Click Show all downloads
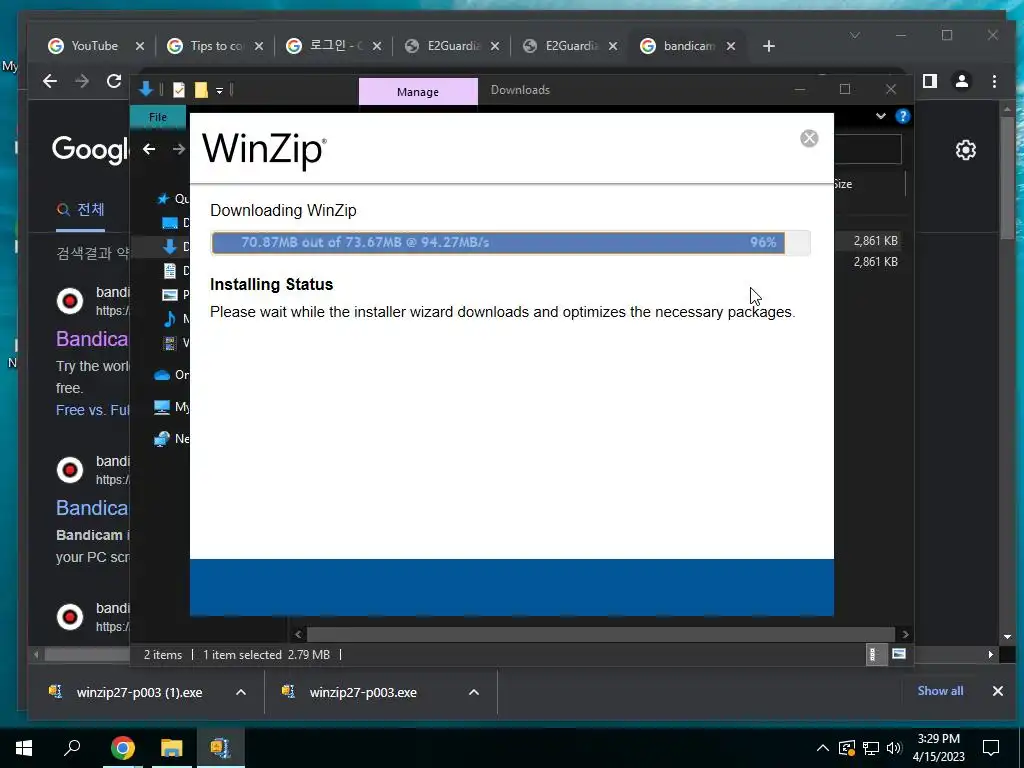 [940, 691]
